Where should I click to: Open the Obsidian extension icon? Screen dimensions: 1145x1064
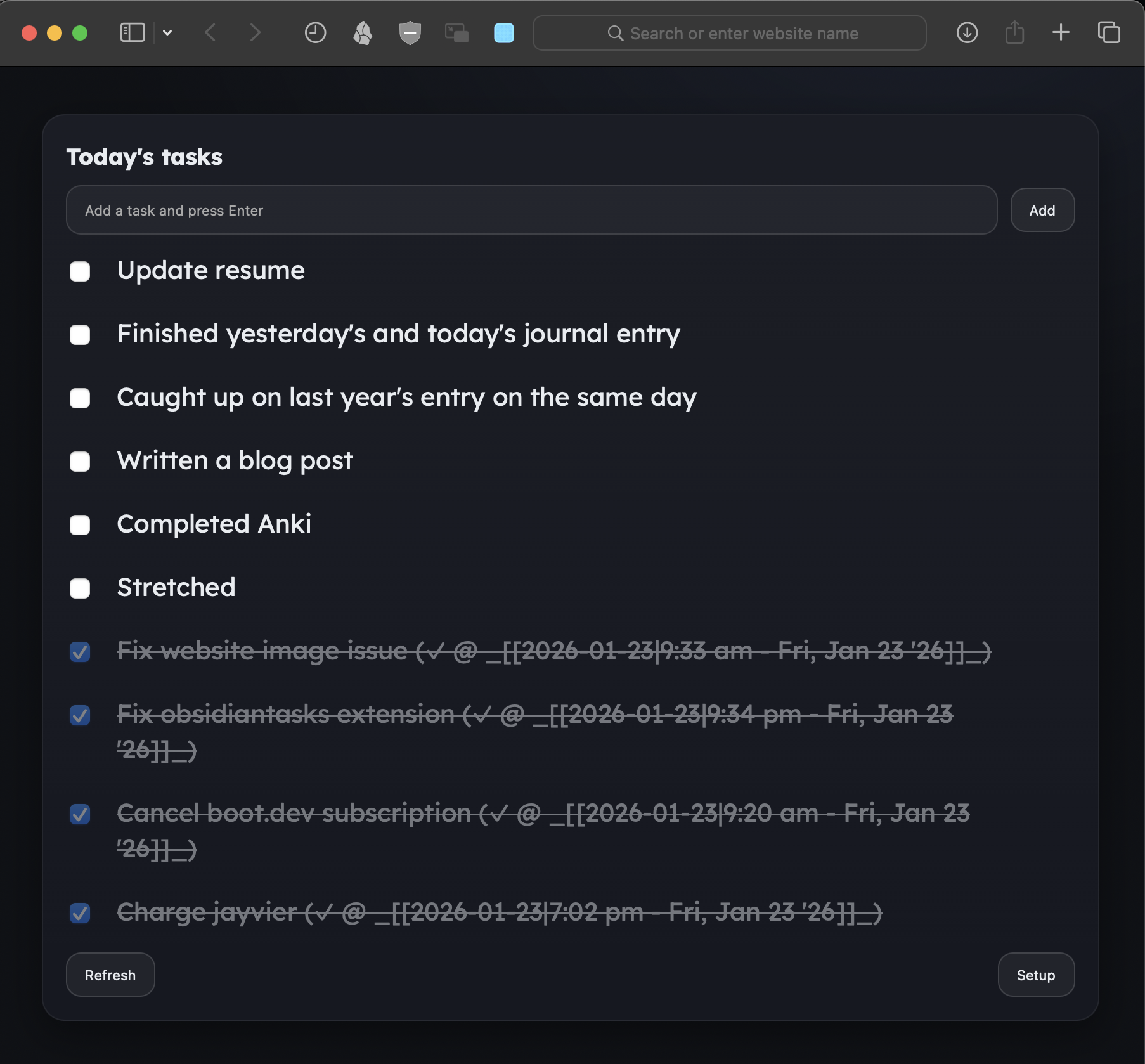point(363,33)
